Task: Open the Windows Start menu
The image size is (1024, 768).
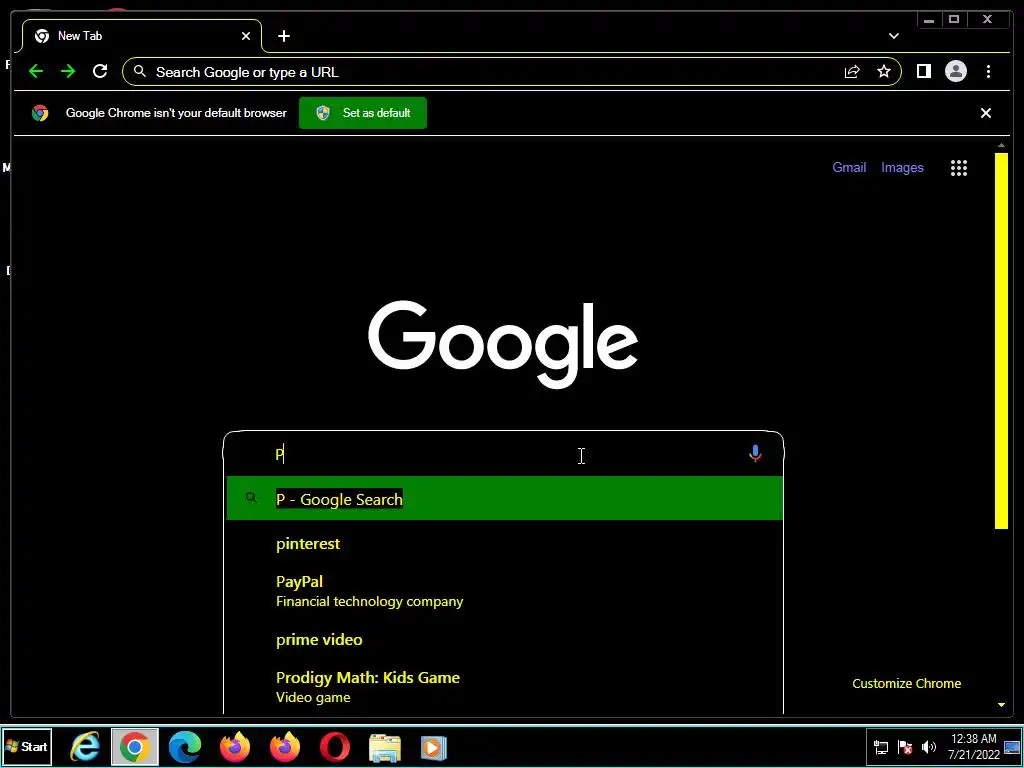Action: (27, 746)
